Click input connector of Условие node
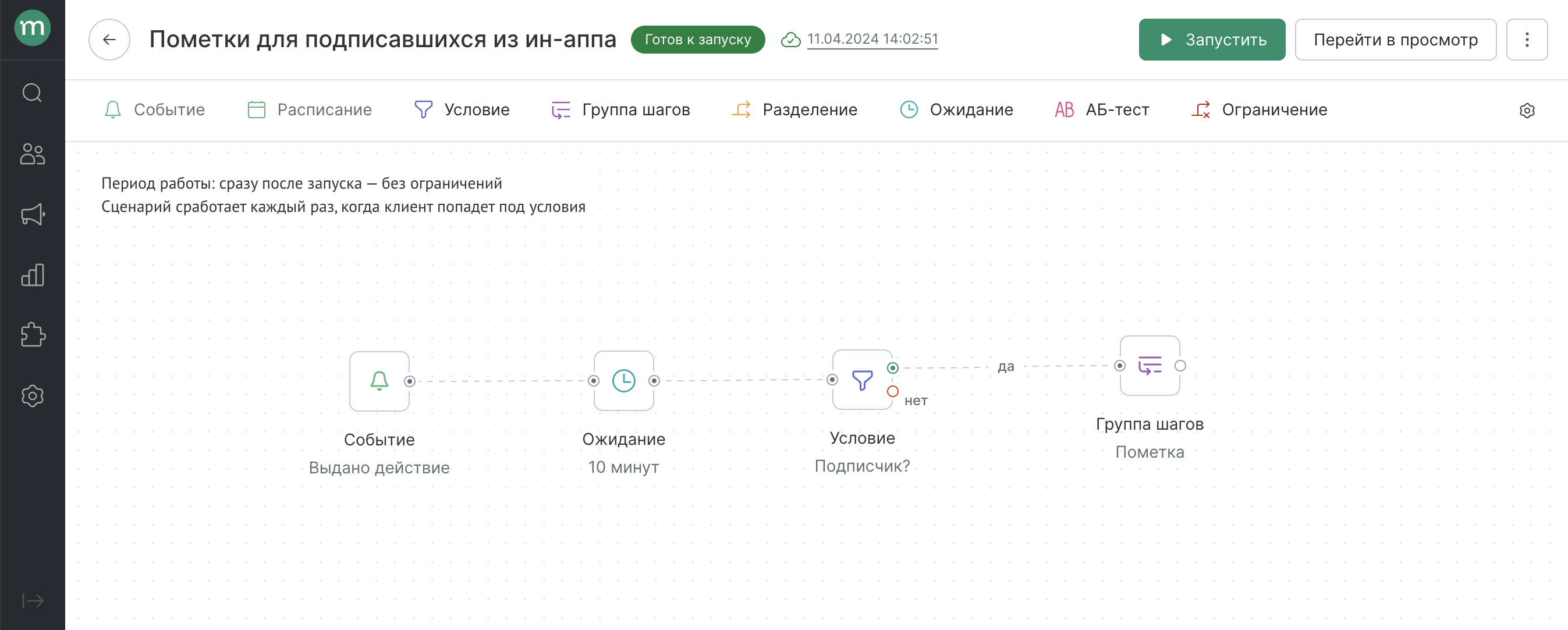The image size is (1568, 630). [832, 379]
